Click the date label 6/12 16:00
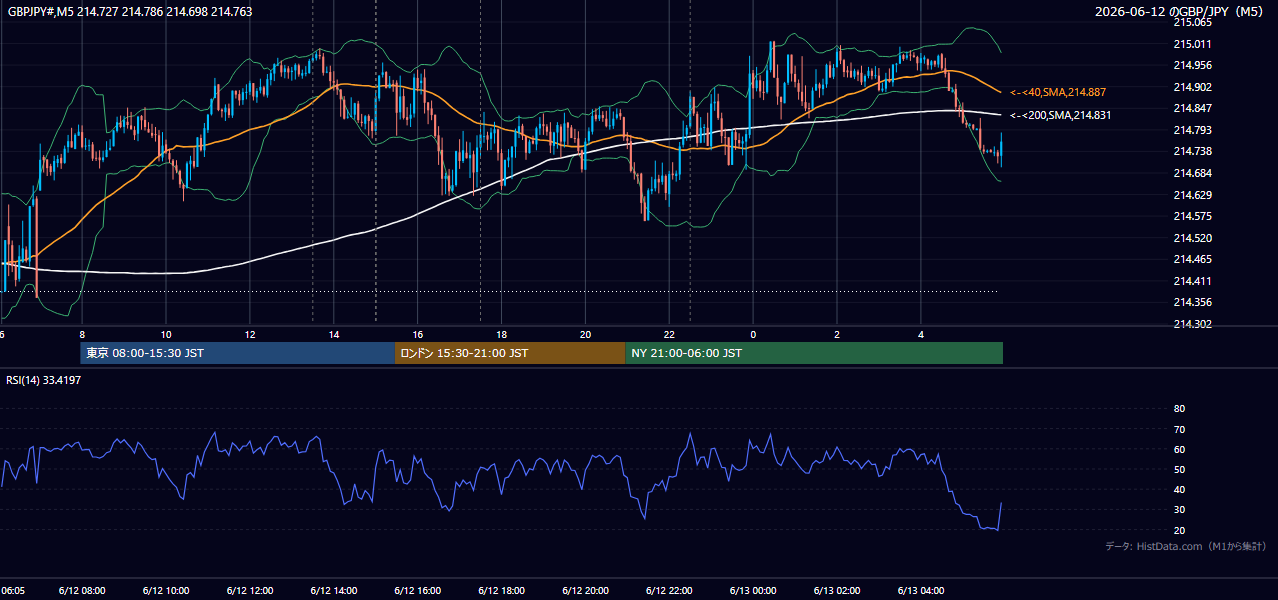1278x600 pixels. coord(418,591)
